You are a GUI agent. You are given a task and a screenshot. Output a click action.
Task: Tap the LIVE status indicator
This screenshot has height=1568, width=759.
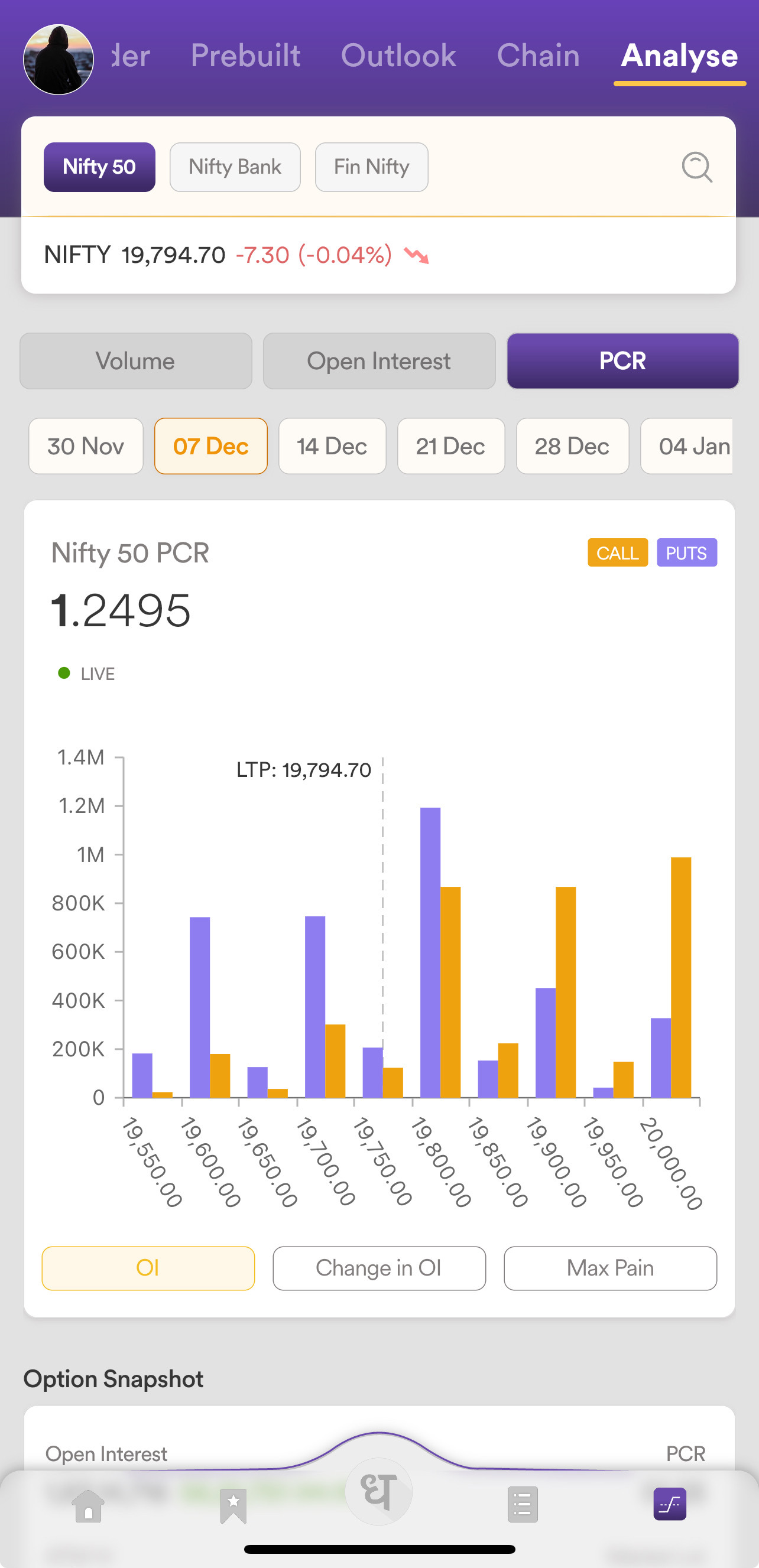tap(86, 674)
